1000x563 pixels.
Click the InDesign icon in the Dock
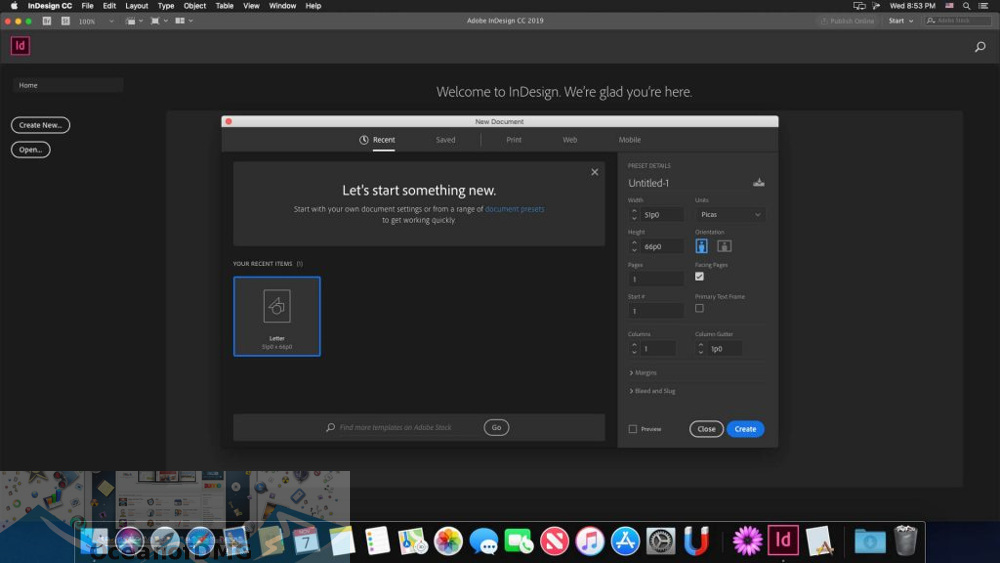(783, 541)
